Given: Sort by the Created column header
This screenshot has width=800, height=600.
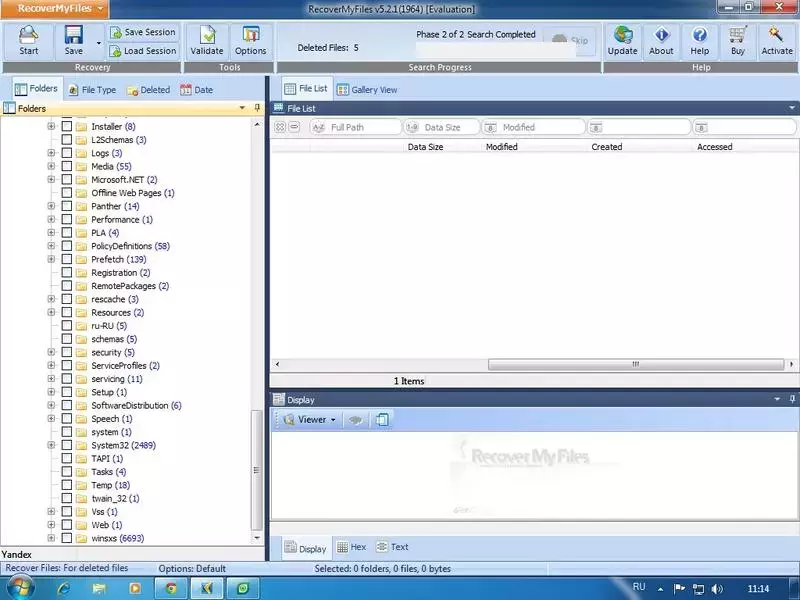Looking at the screenshot, I should click(607, 147).
